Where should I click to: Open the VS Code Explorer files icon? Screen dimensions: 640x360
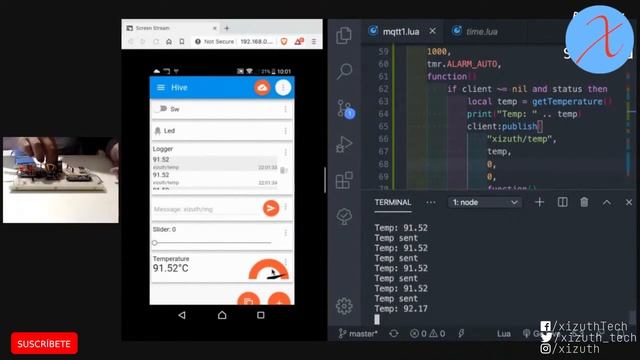pyautogui.click(x=344, y=36)
